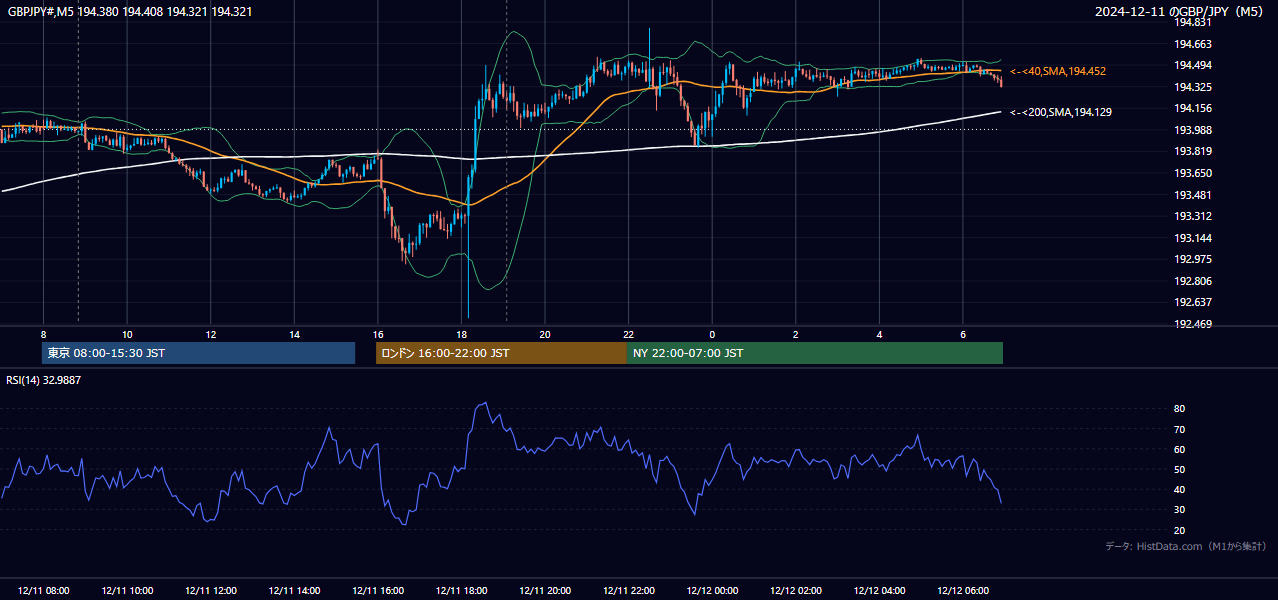Click RSI axis level 60
Viewport: 1278px width, 600px height.
tap(1179, 449)
